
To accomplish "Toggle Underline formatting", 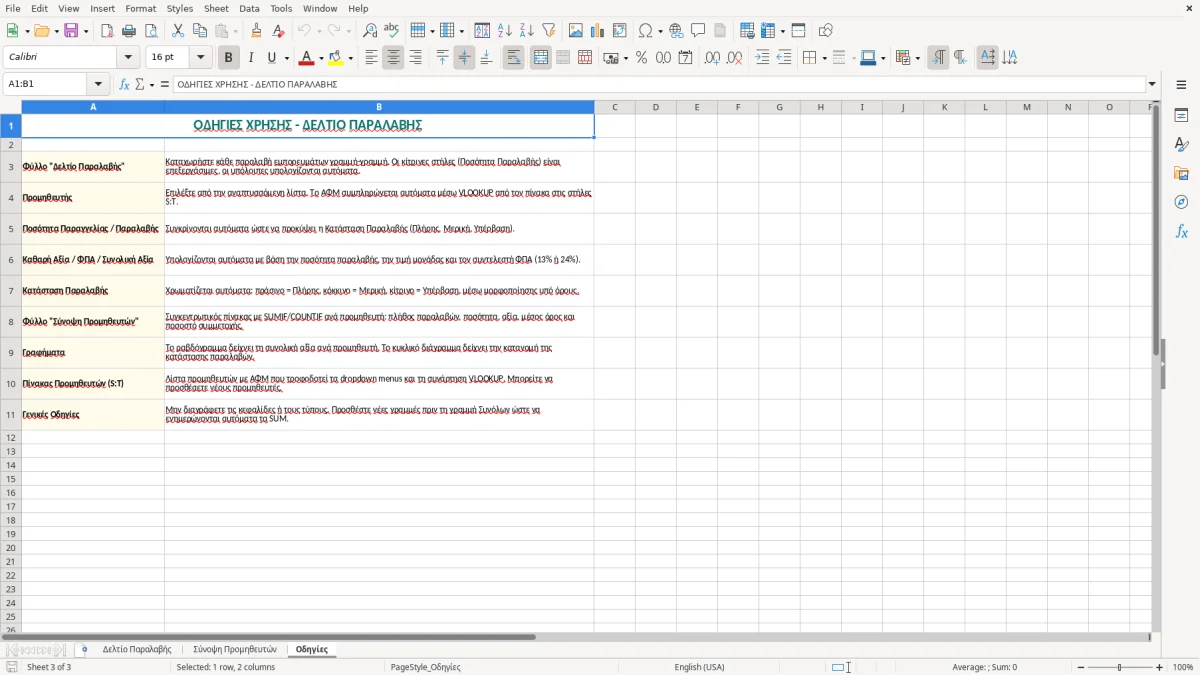I will [x=272, y=58].
